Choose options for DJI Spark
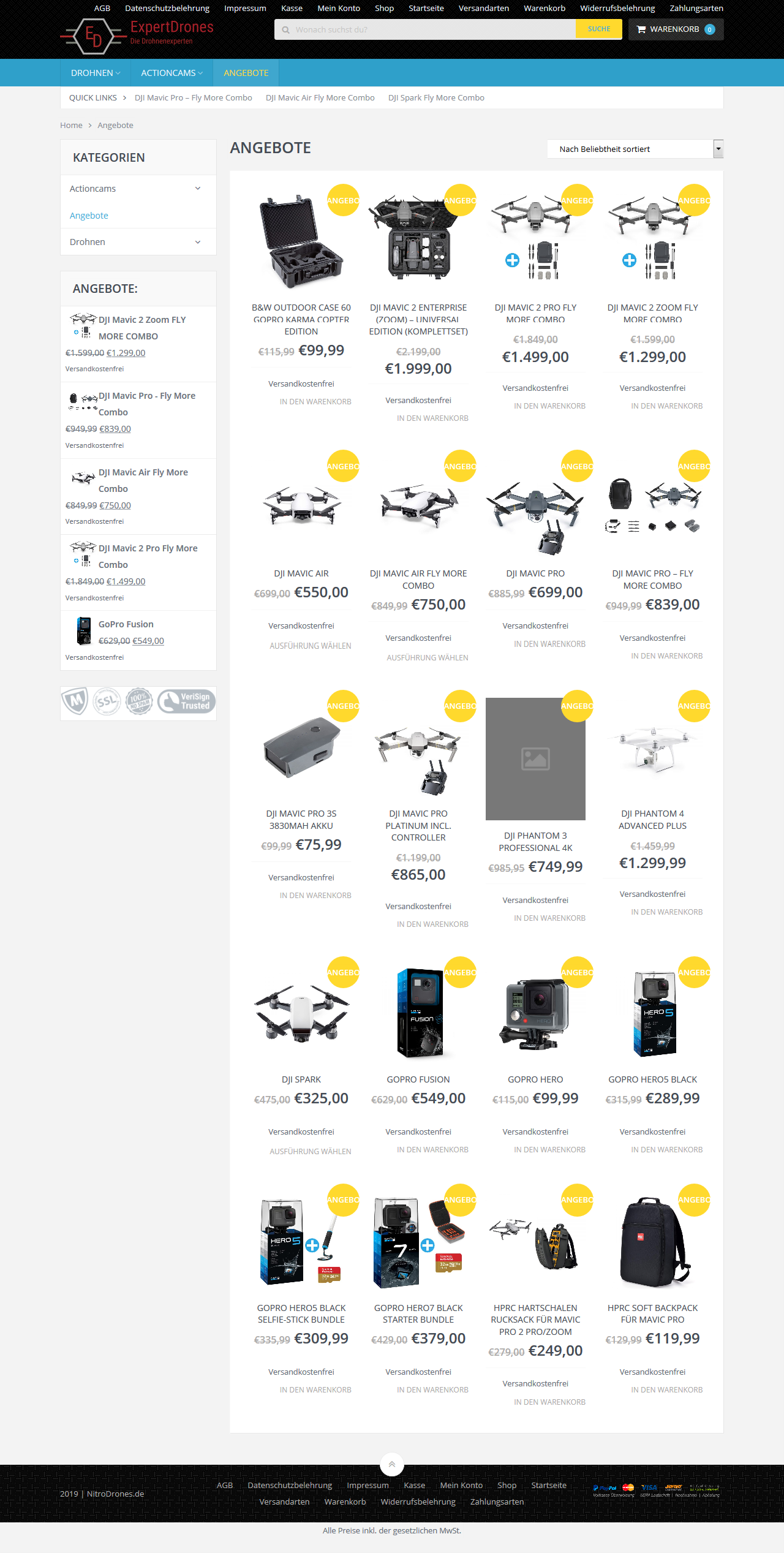784x1553 pixels. point(310,1152)
